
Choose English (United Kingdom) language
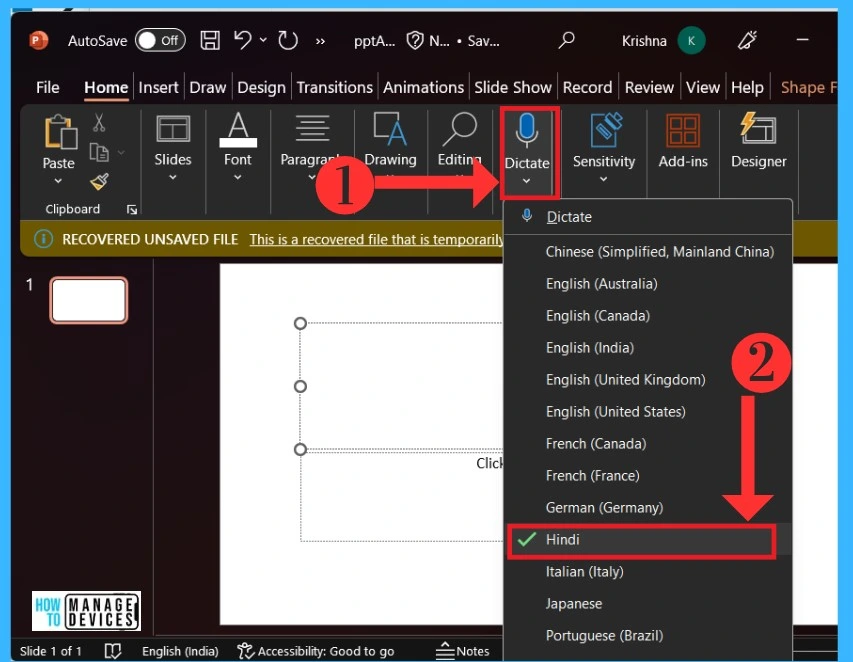pos(647,380)
